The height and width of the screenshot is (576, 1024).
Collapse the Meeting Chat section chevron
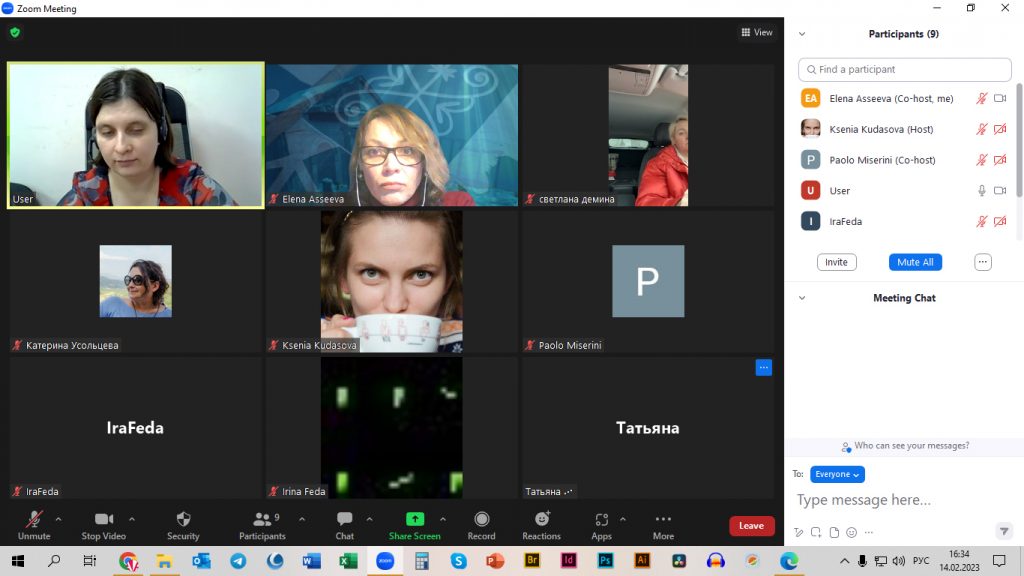[x=802, y=298]
